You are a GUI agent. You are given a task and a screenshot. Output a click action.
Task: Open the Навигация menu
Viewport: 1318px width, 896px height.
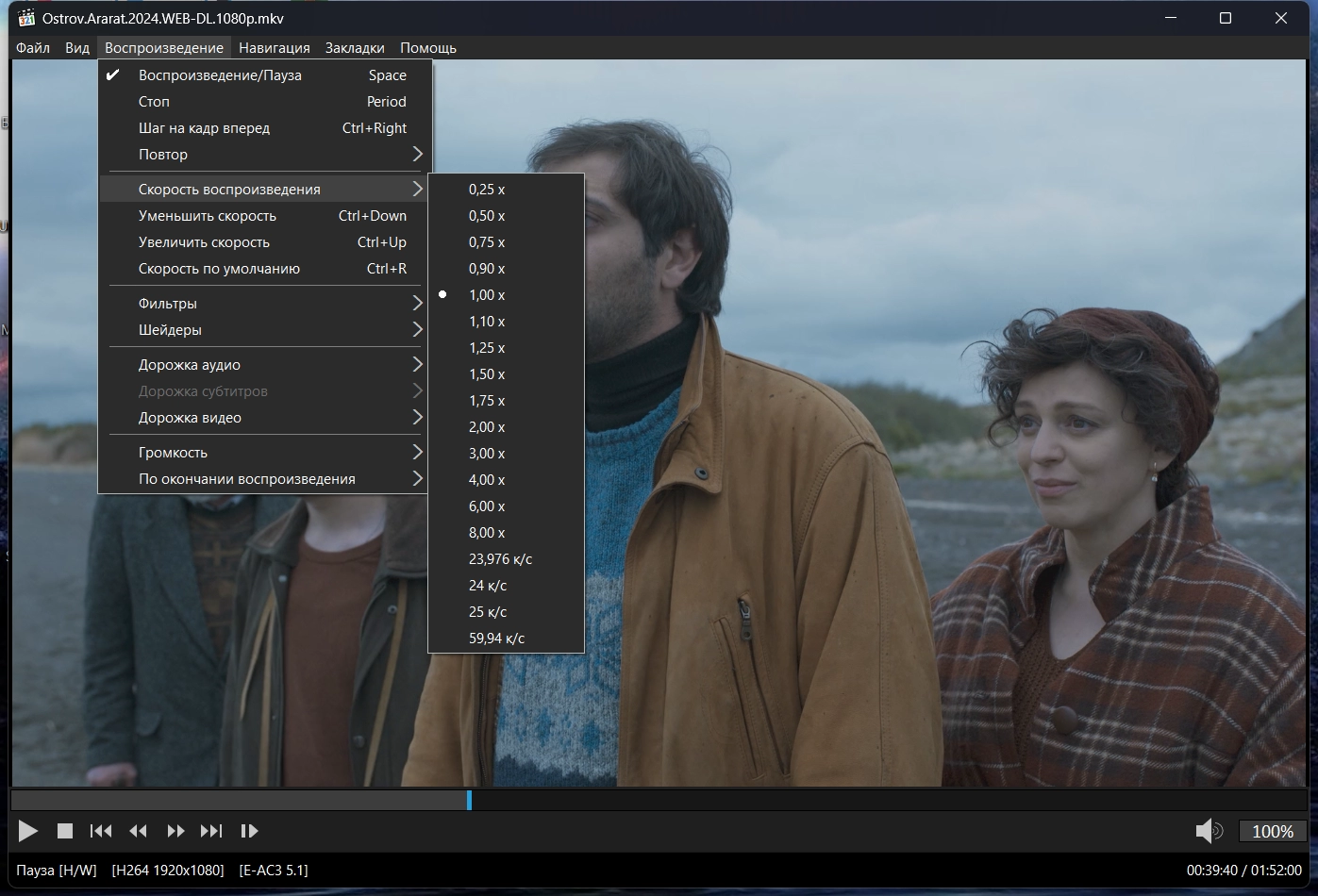pos(274,48)
